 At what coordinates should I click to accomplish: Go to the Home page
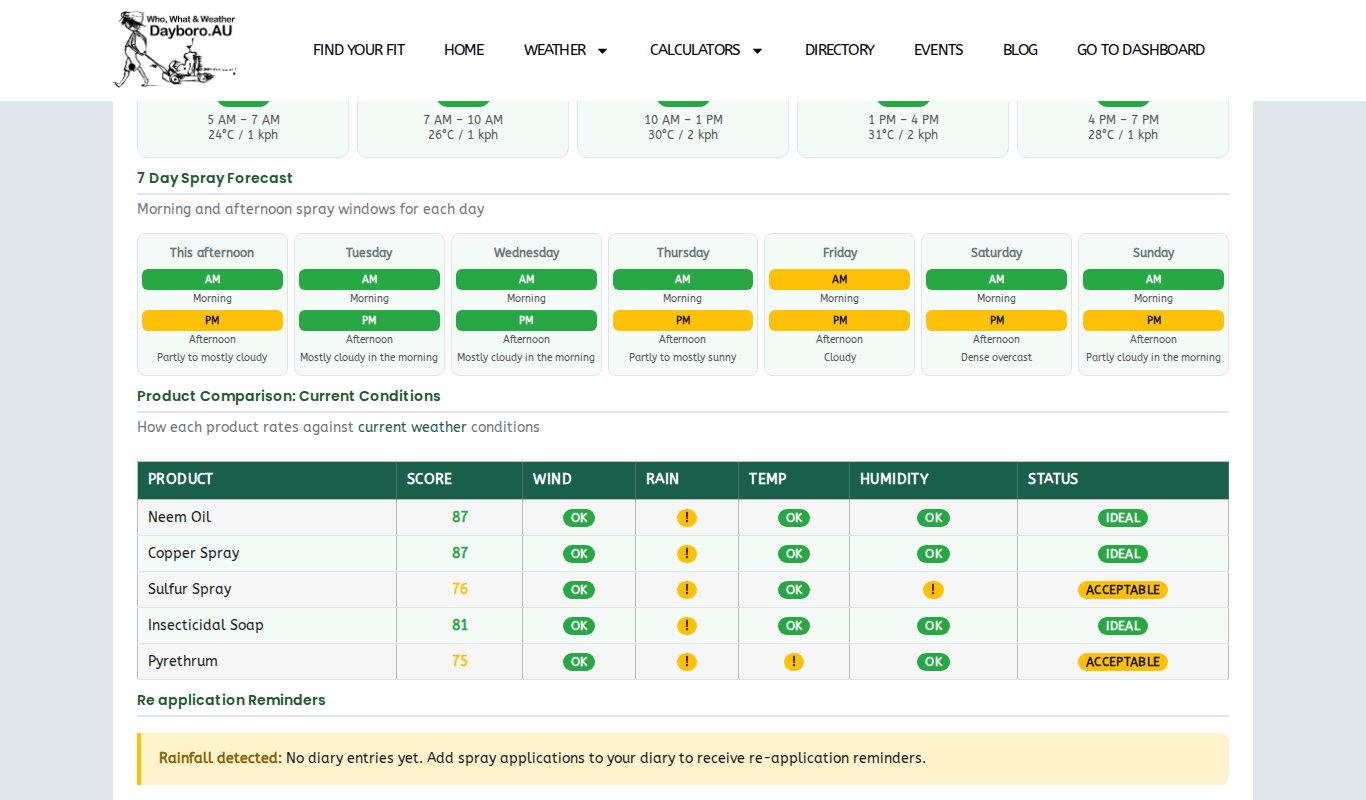pos(464,50)
